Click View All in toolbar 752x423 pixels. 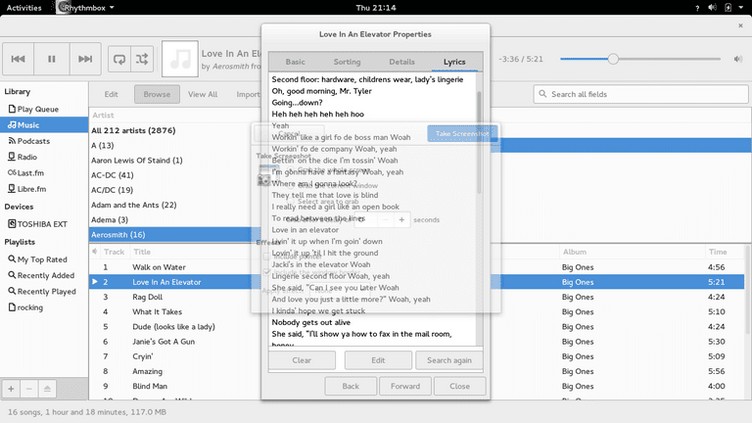(x=202, y=94)
